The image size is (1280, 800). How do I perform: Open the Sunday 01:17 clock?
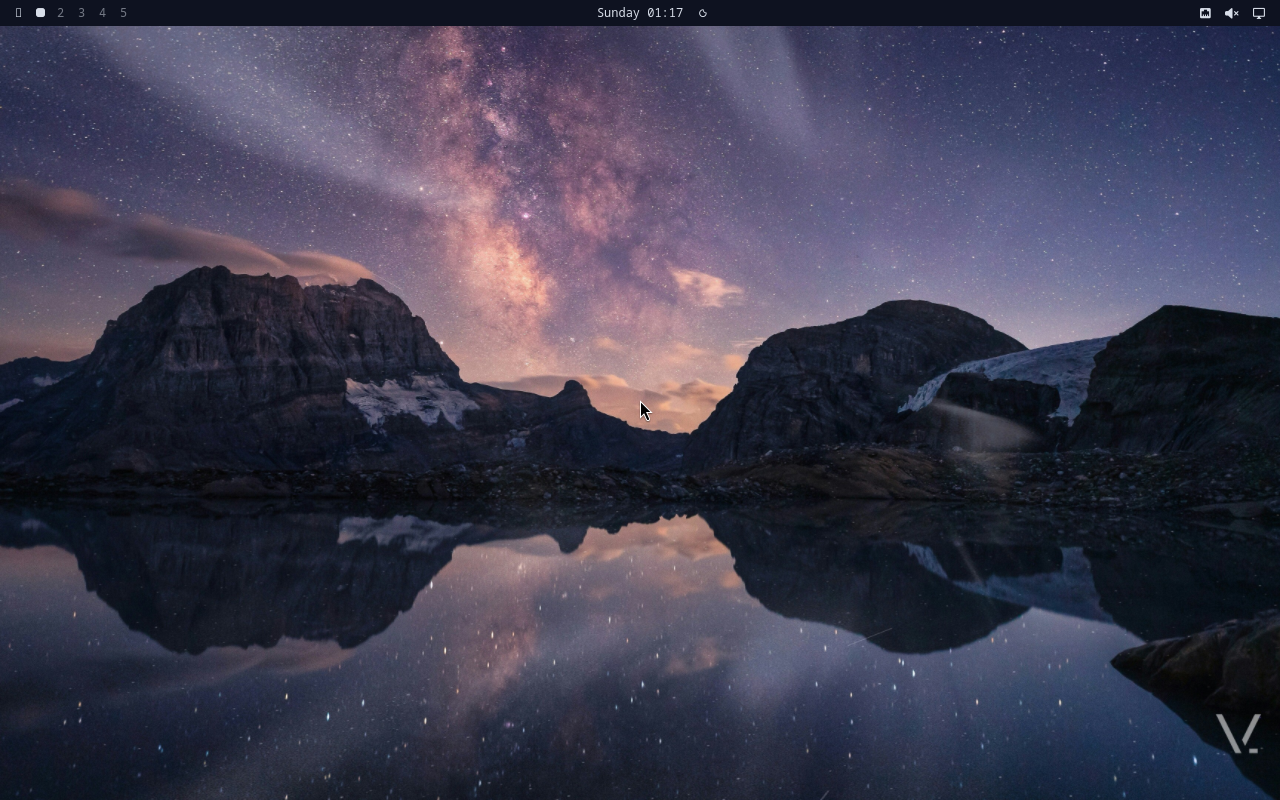[x=640, y=13]
